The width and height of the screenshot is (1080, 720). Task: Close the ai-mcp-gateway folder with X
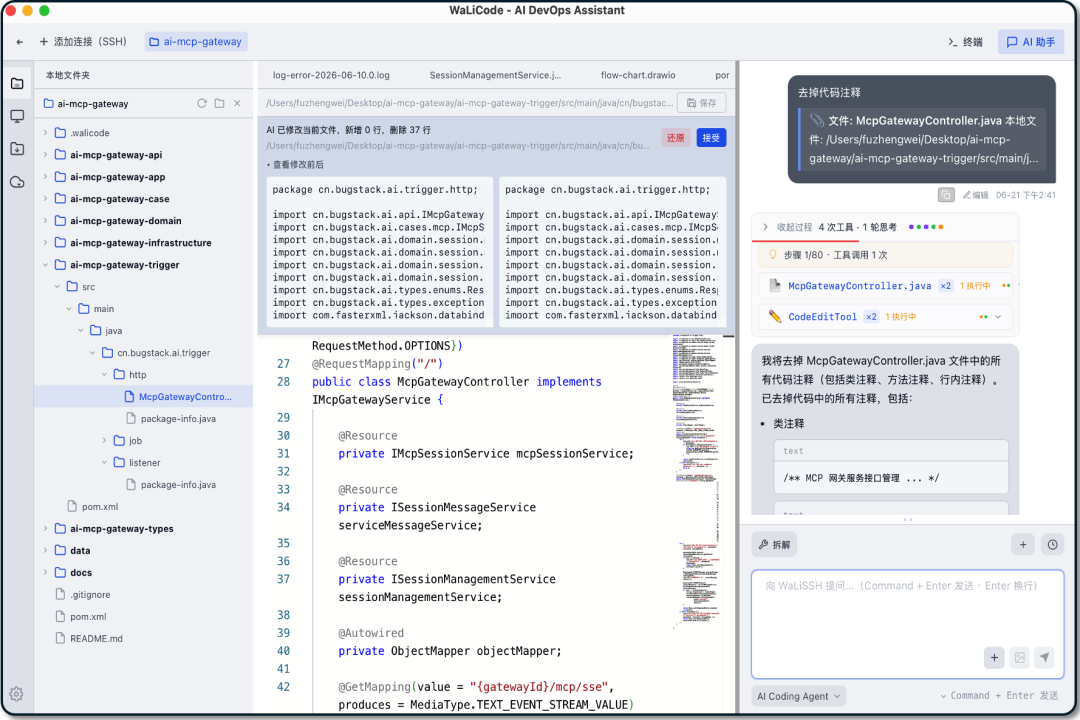pyautogui.click(x=237, y=103)
